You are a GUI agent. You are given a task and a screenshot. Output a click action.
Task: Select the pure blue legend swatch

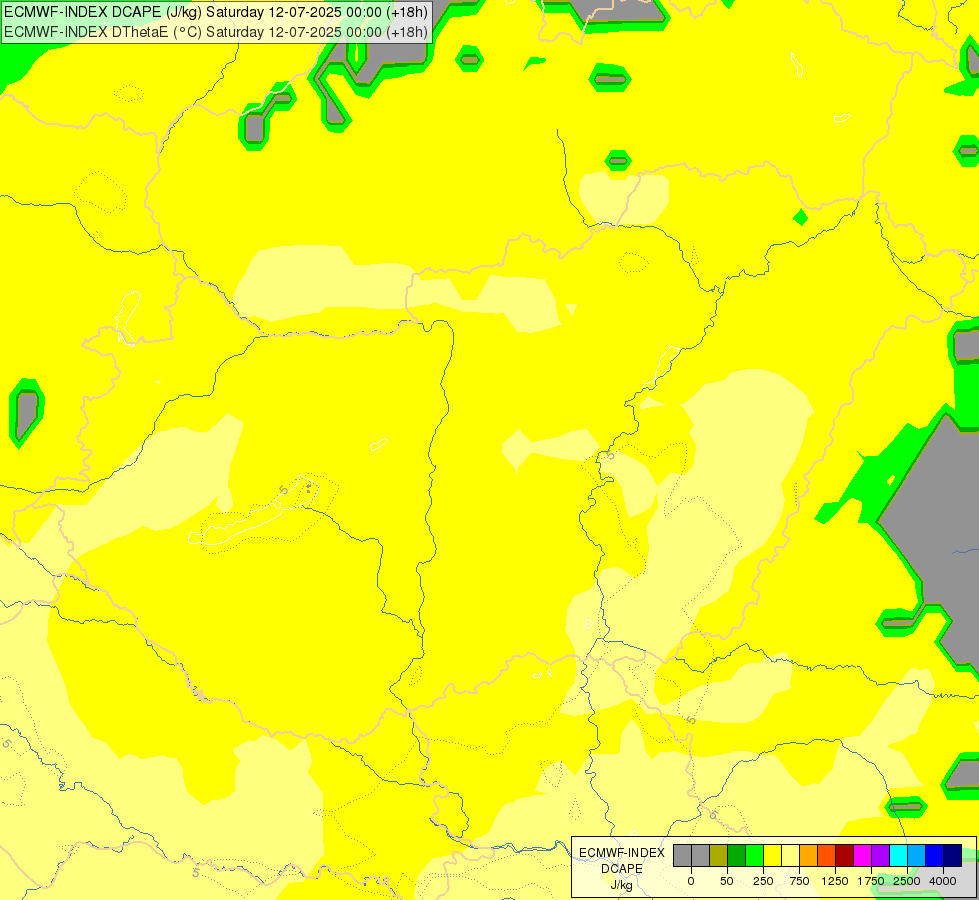[x=935, y=855]
